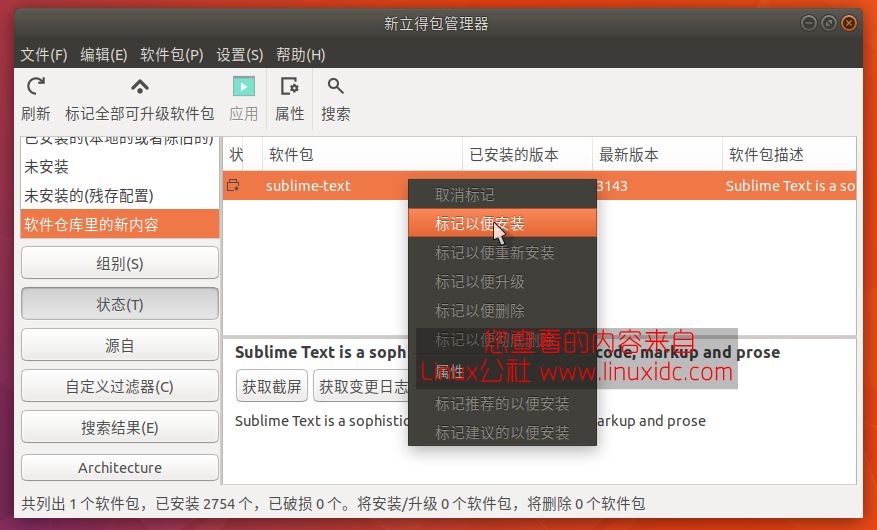Click status icon beside sublime-text

pyautogui.click(x=233, y=186)
